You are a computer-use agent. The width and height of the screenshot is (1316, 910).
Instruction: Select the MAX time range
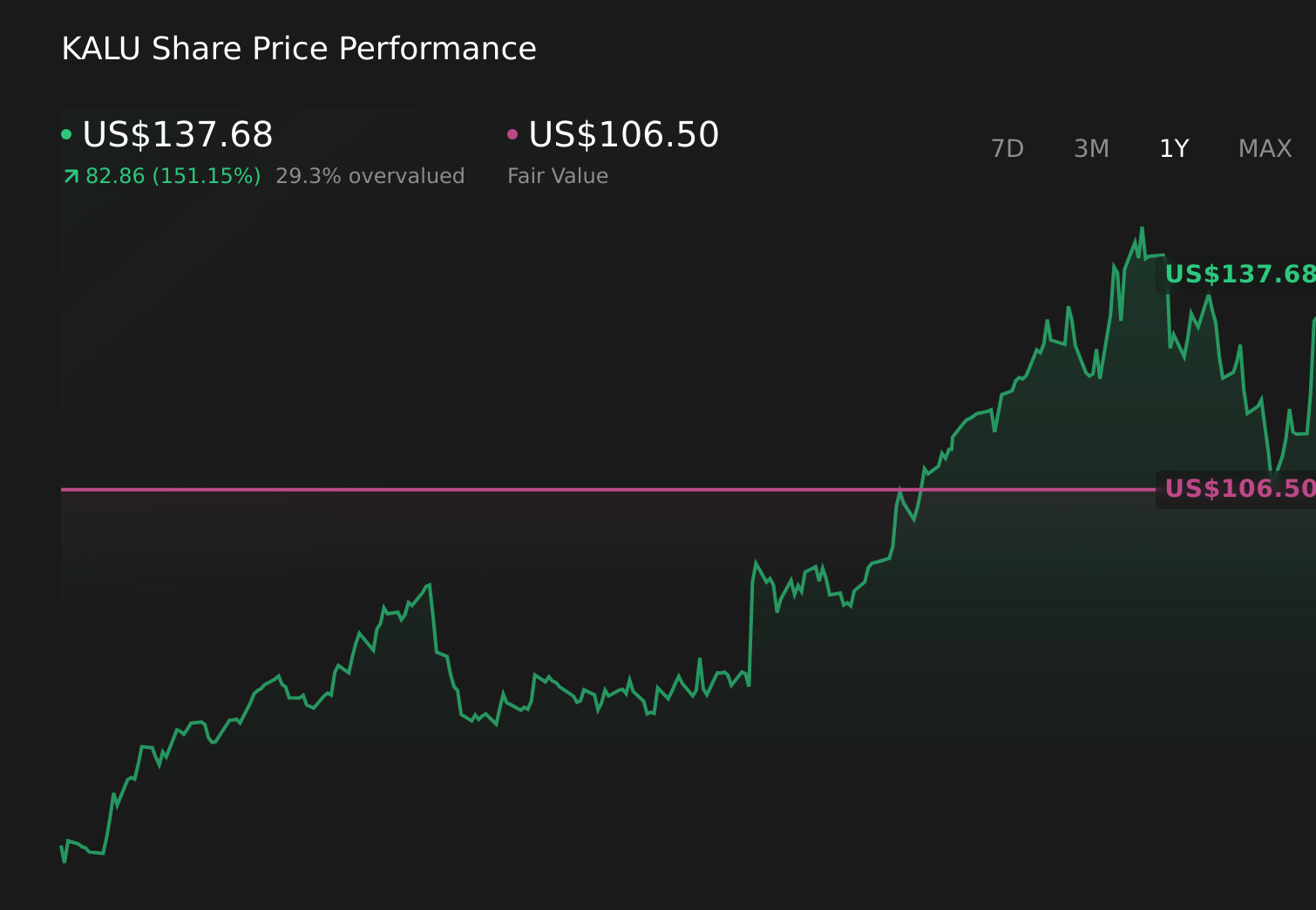click(x=1264, y=148)
